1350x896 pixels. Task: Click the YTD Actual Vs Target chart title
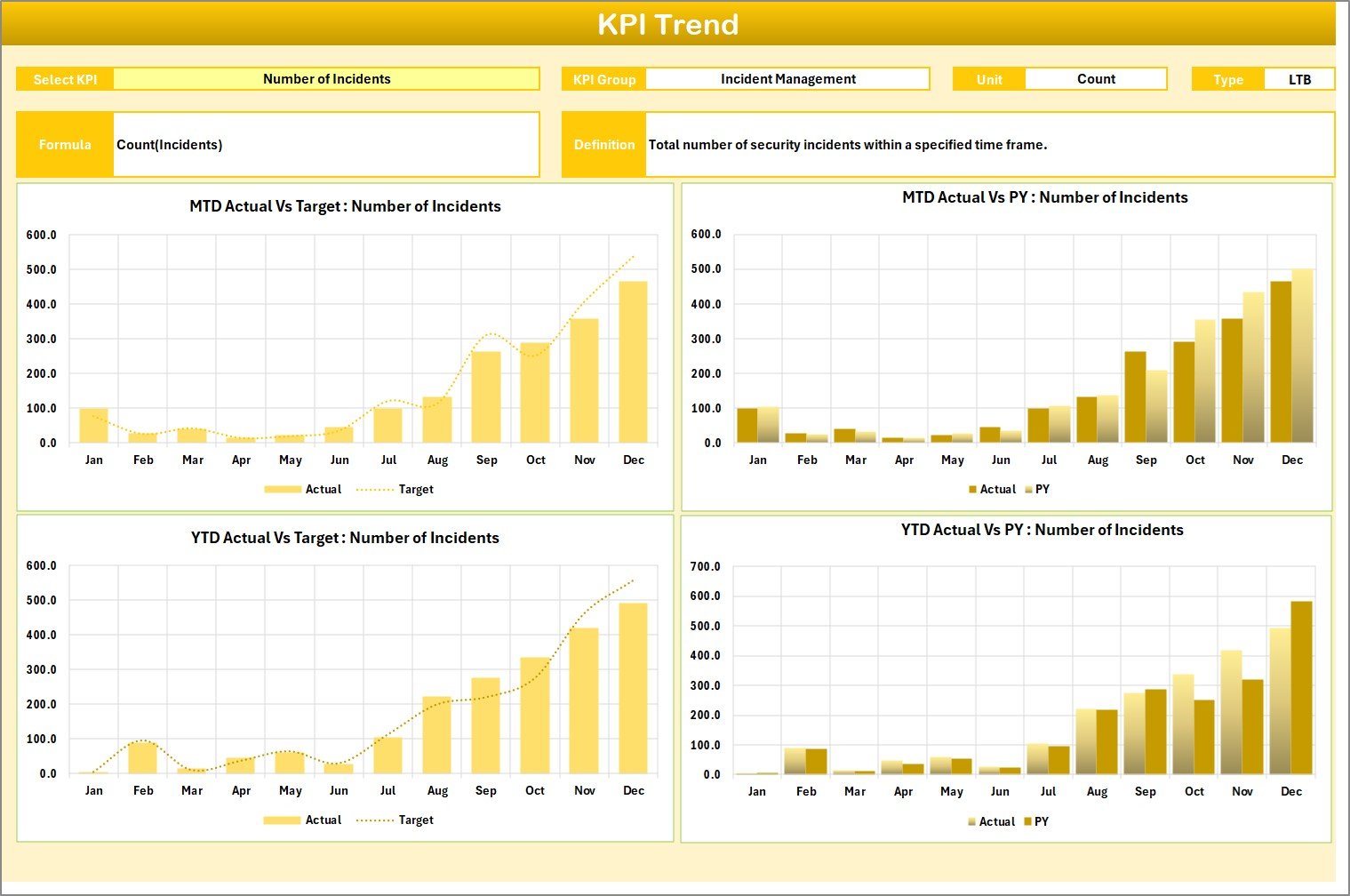coord(345,538)
